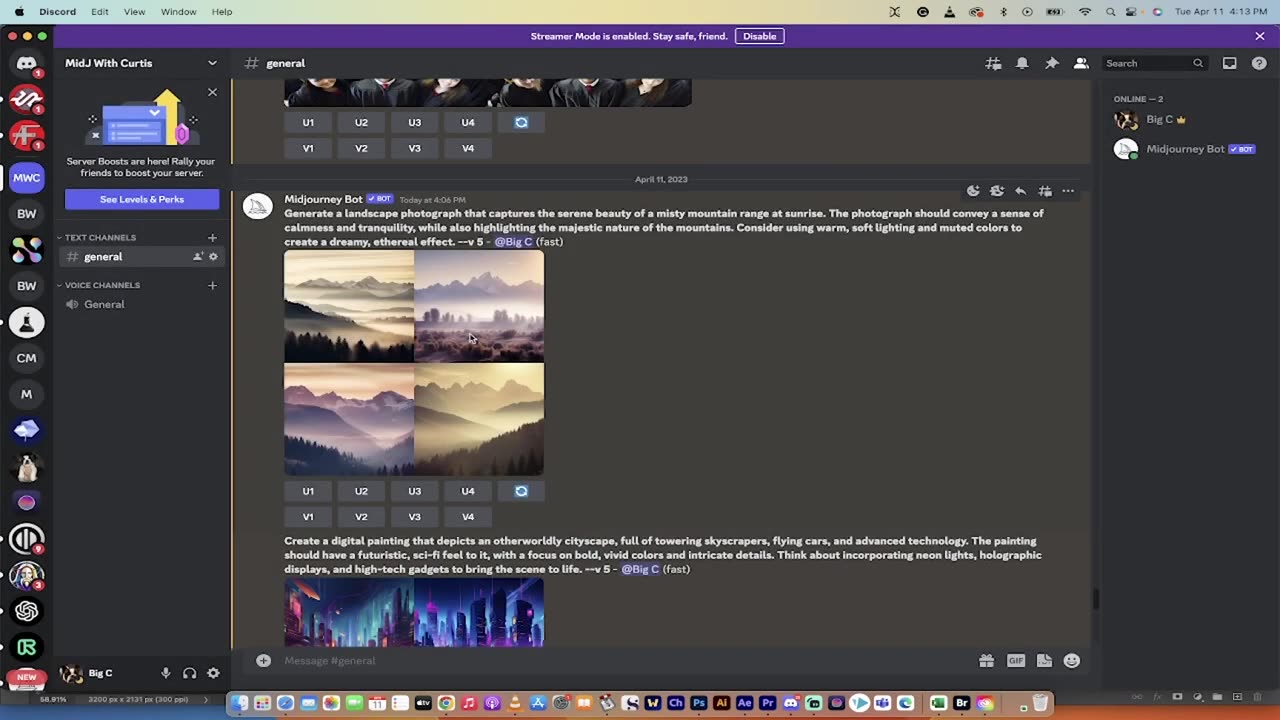Open Wi-Fi status in menu bar
Image resolution: width=1280 pixels, height=720 pixels.
pyautogui.click(x=1084, y=11)
